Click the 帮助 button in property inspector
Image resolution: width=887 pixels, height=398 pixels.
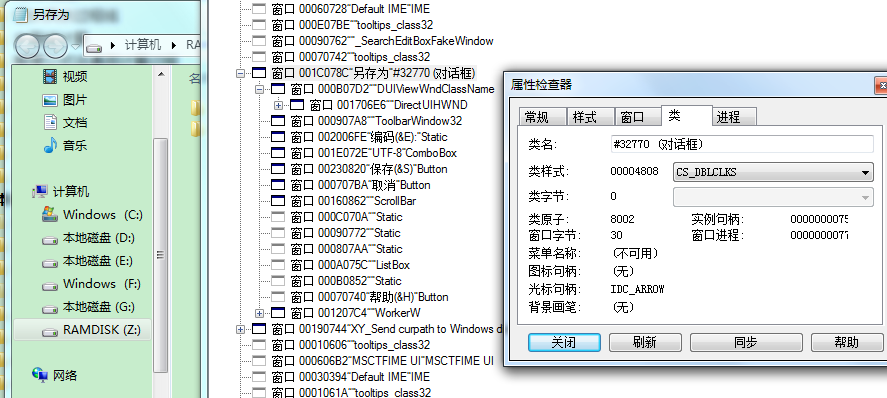[846, 342]
